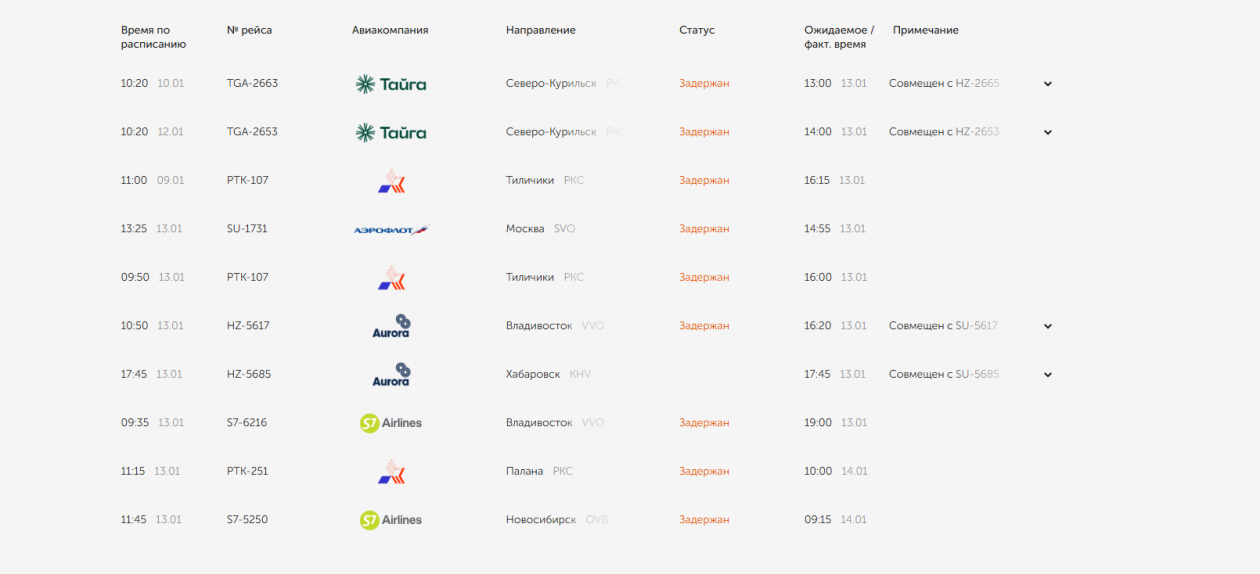
Task: Open flight number SU-1731
Action: click(x=248, y=229)
